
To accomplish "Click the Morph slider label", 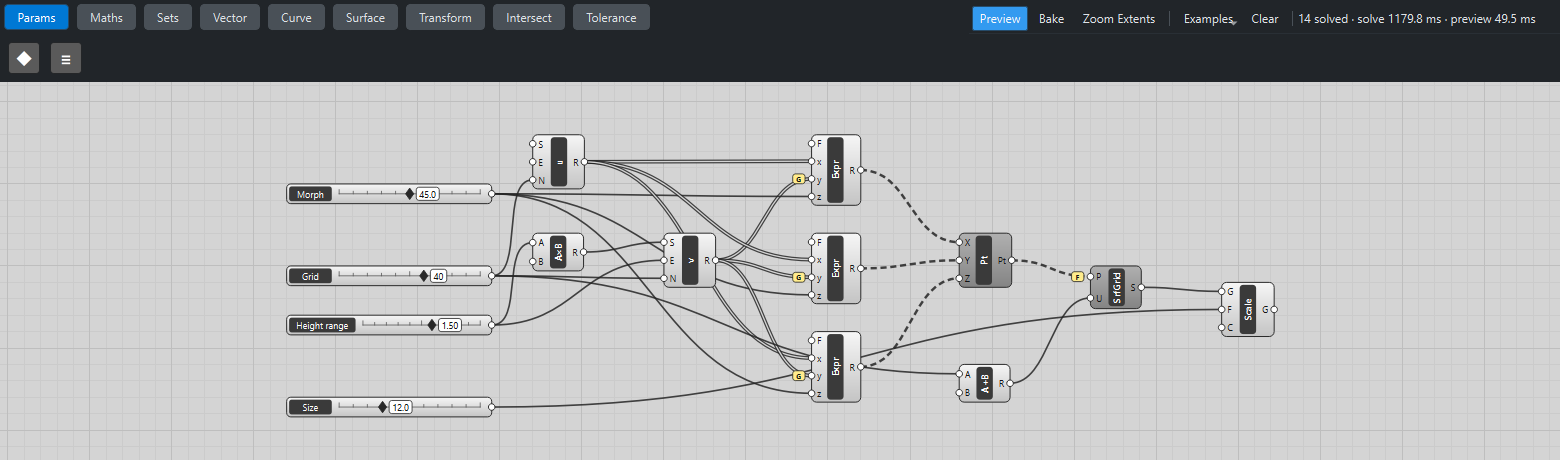I will (311, 194).
